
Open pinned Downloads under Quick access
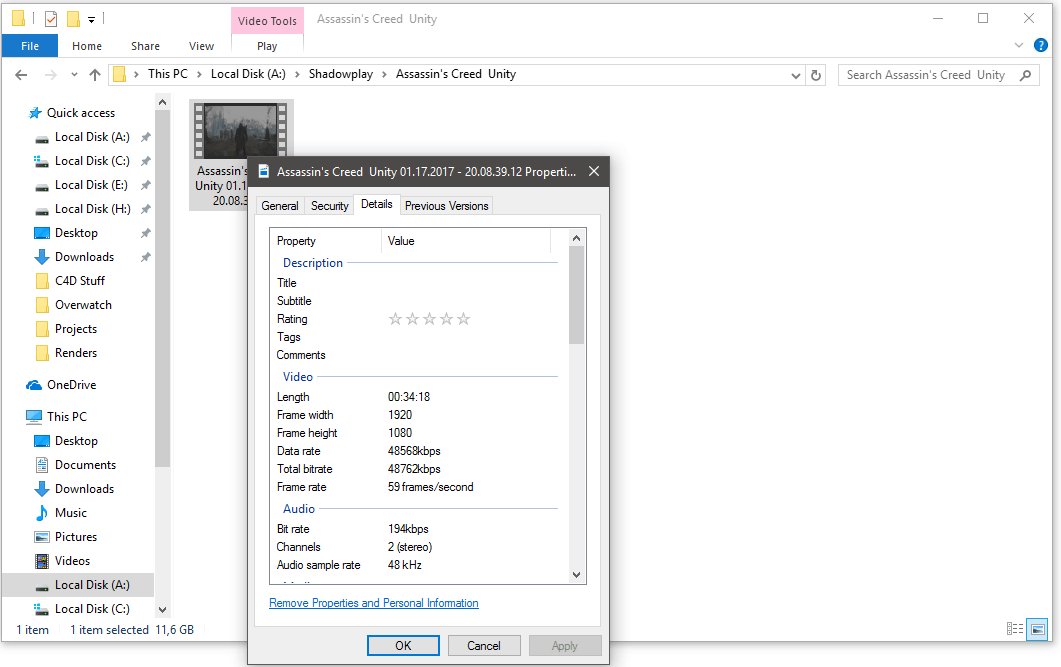tap(85, 257)
